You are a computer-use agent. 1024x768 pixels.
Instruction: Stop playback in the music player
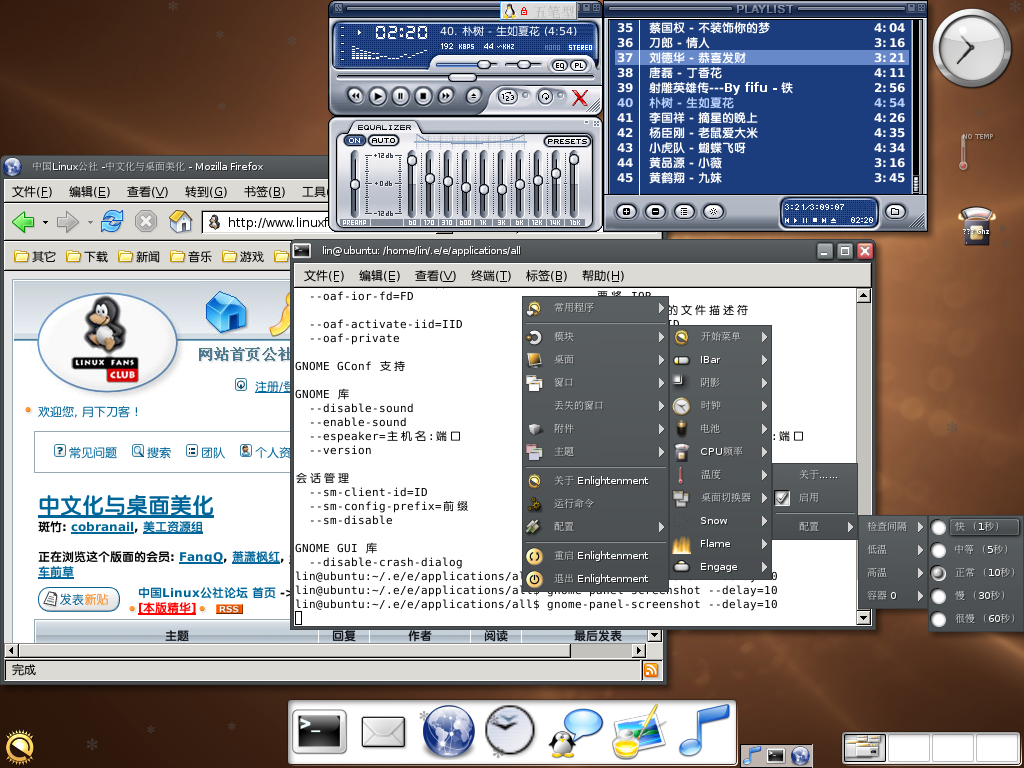pyautogui.click(x=423, y=97)
